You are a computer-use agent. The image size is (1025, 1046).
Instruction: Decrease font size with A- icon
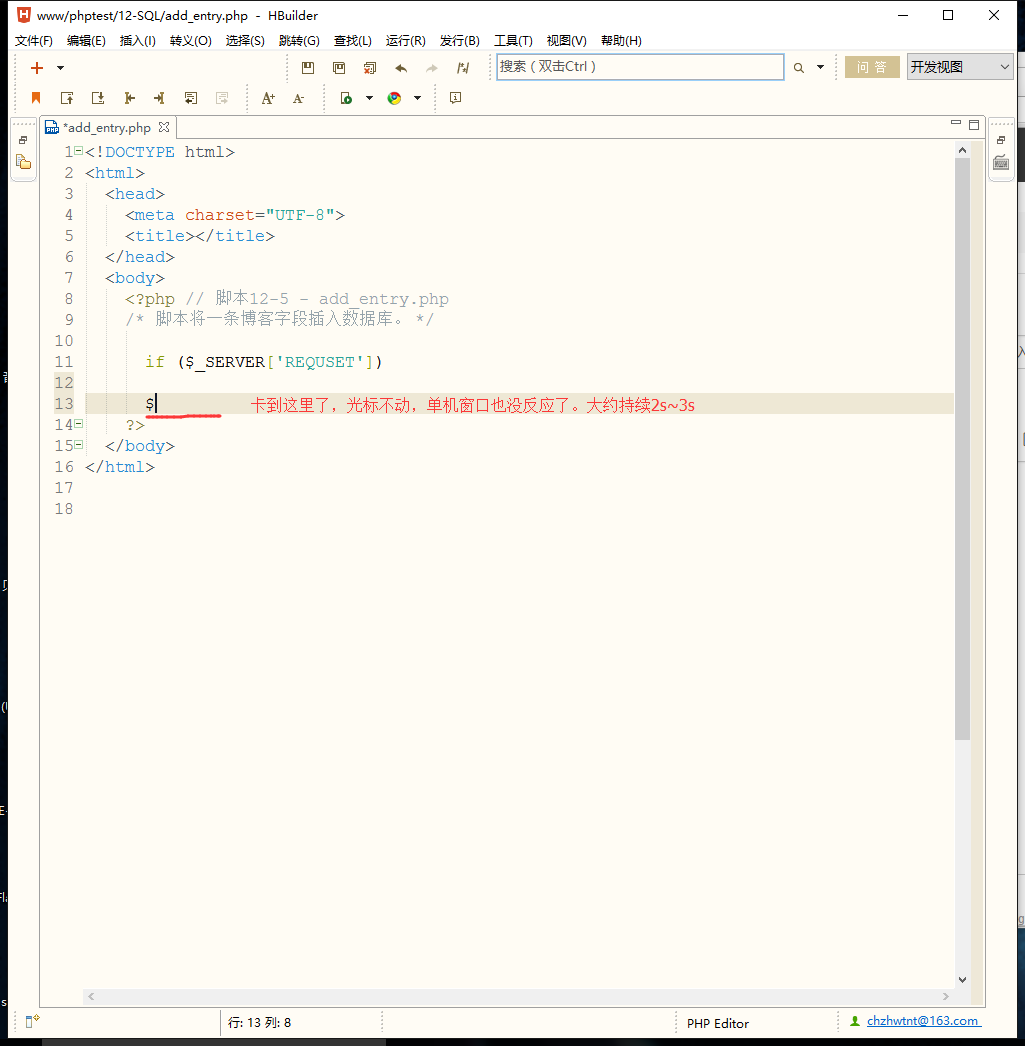coord(298,98)
